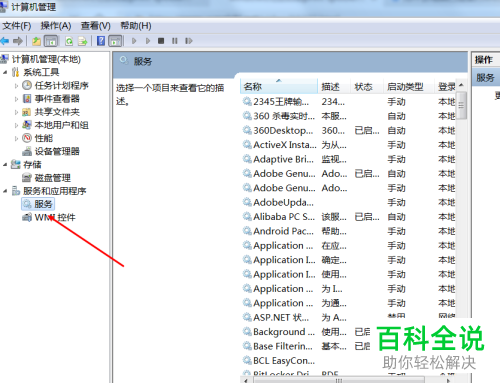Select the Alibaba PC S... service row

pos(348,217)
